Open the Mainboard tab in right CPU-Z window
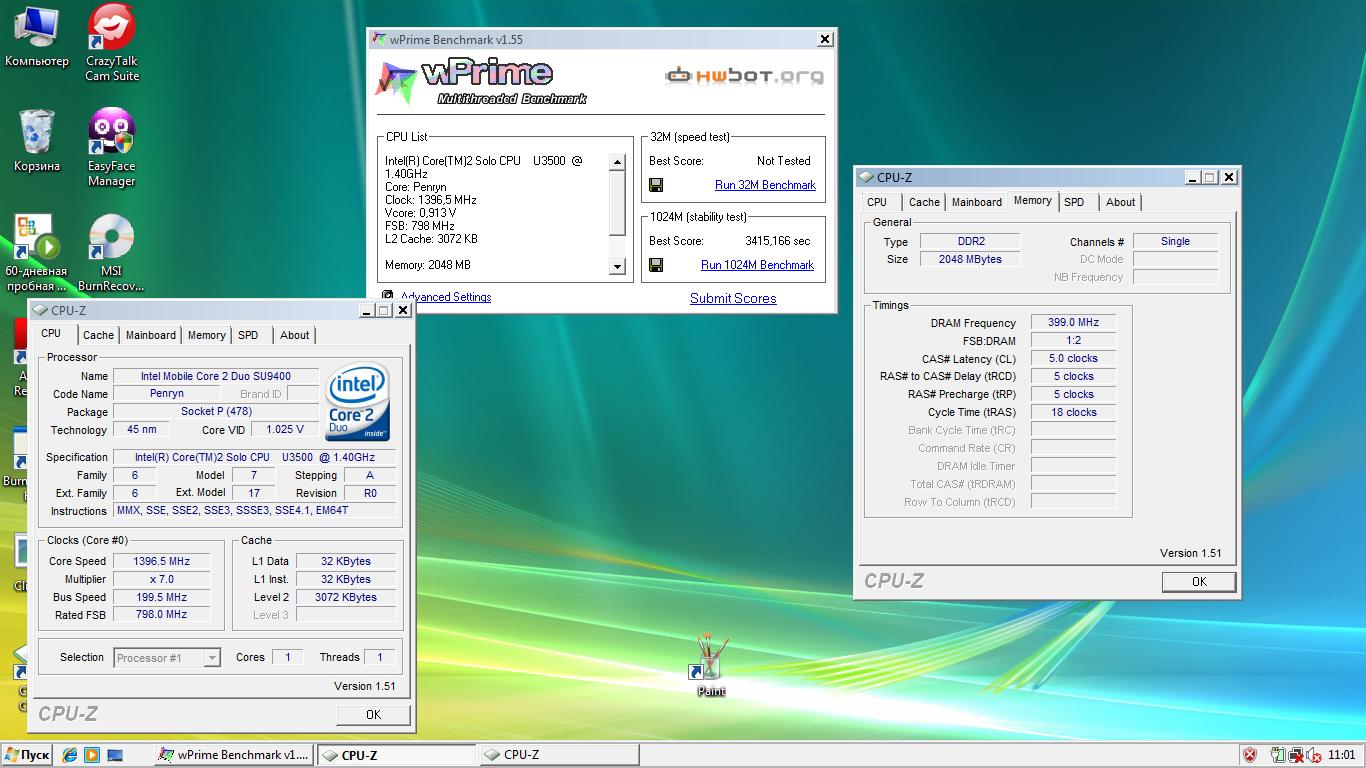The width and height of the screenshot is (1366, 768). click(x=977, y=202)
